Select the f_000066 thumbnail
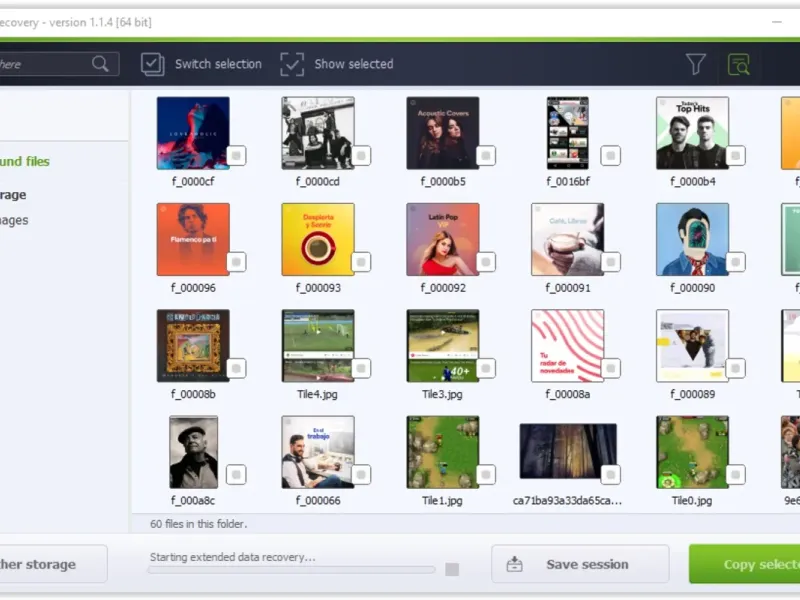Screen dimensions: 800x600 318,452
